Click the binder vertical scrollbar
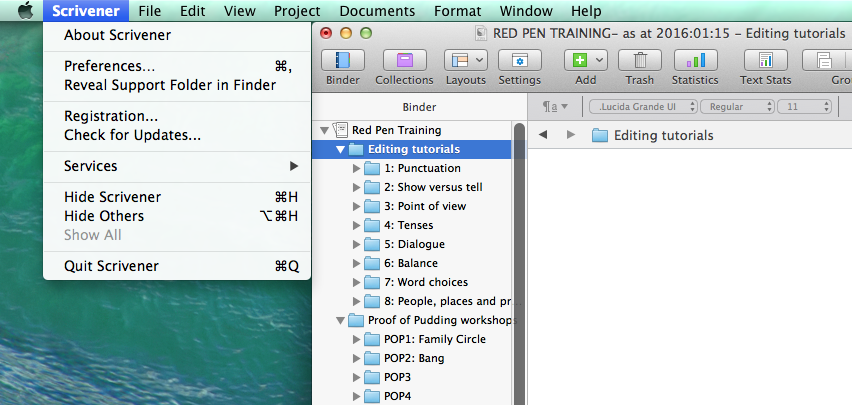Viewport: 852px width, 405px height. click(519, 263)
